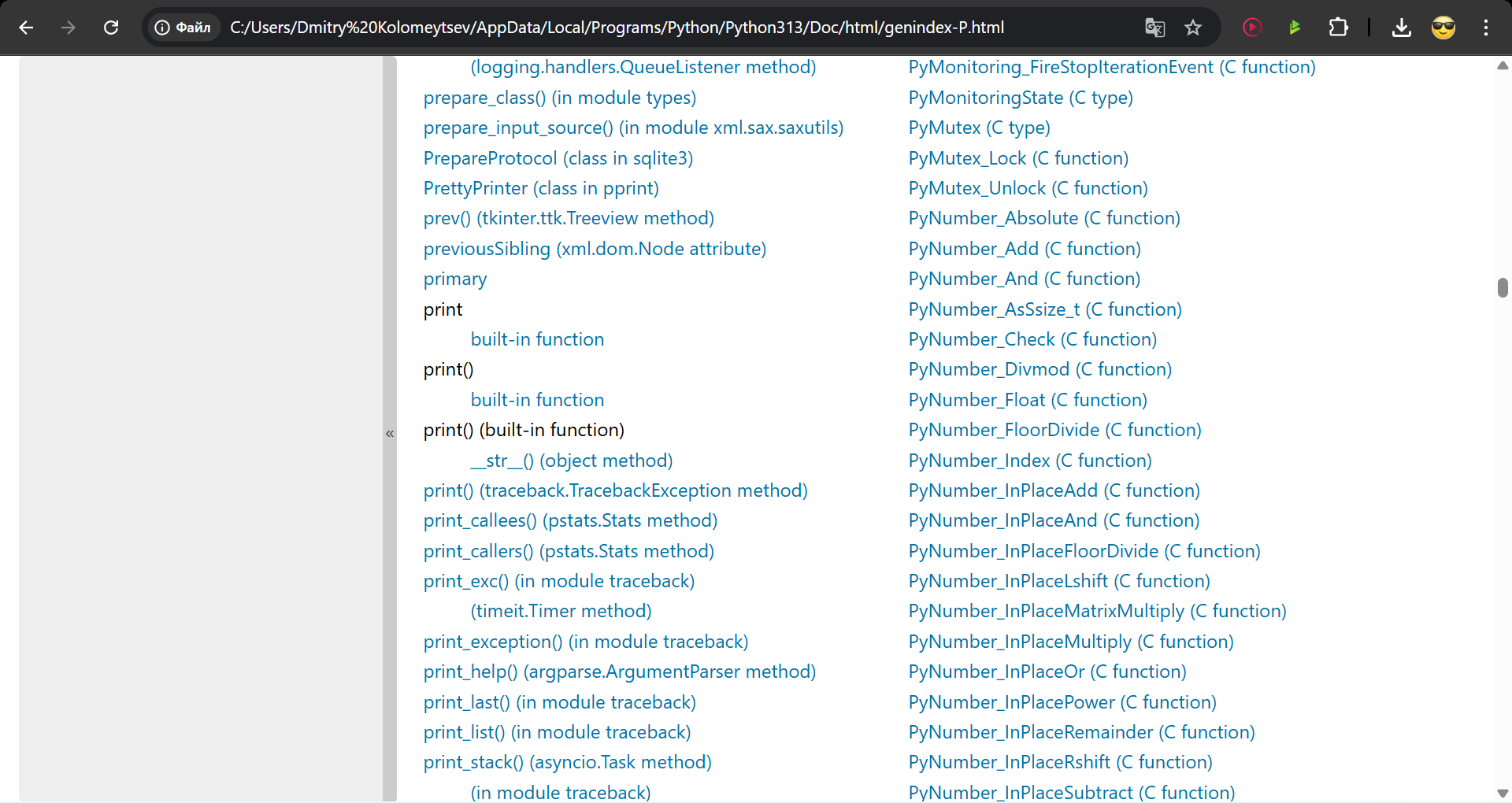This screenshot has width=1512, height=803.
Task: Click the sunglasses profile avatar
Action: (x=1443, y=28)
